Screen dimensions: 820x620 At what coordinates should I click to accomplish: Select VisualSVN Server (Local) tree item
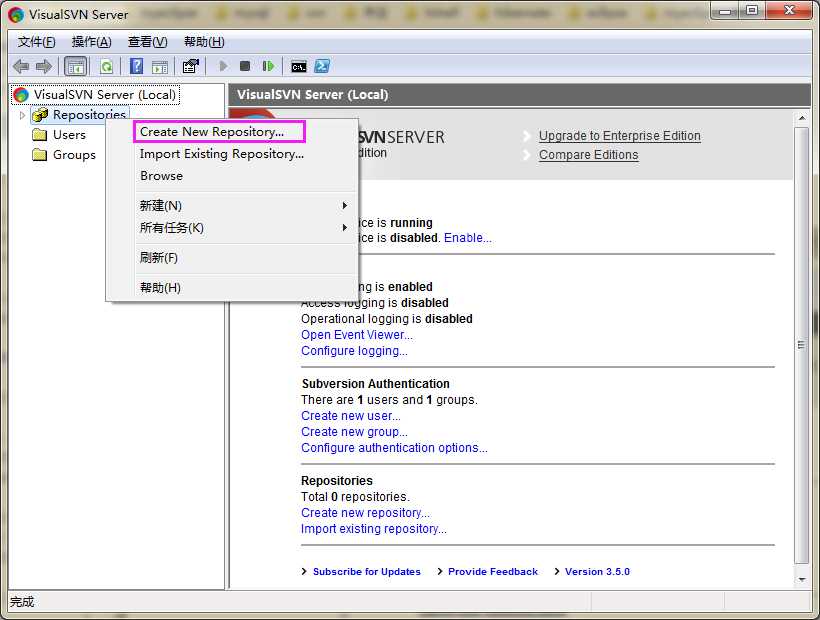tap(105, 95)
